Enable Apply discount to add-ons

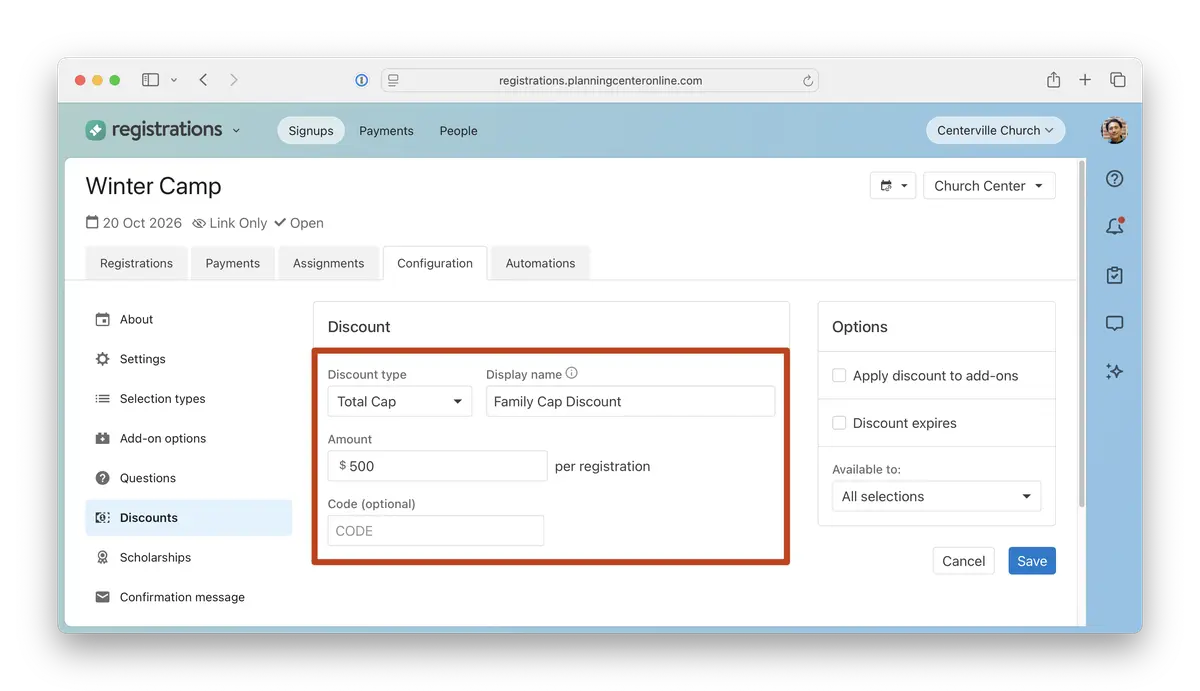point(839,376)
